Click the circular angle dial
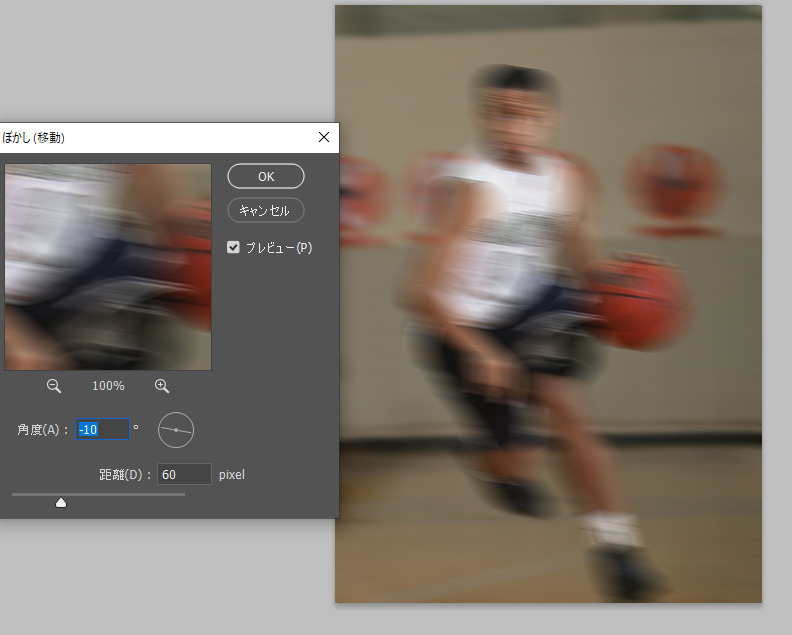792x635 pixels. (x=176, y=429)
